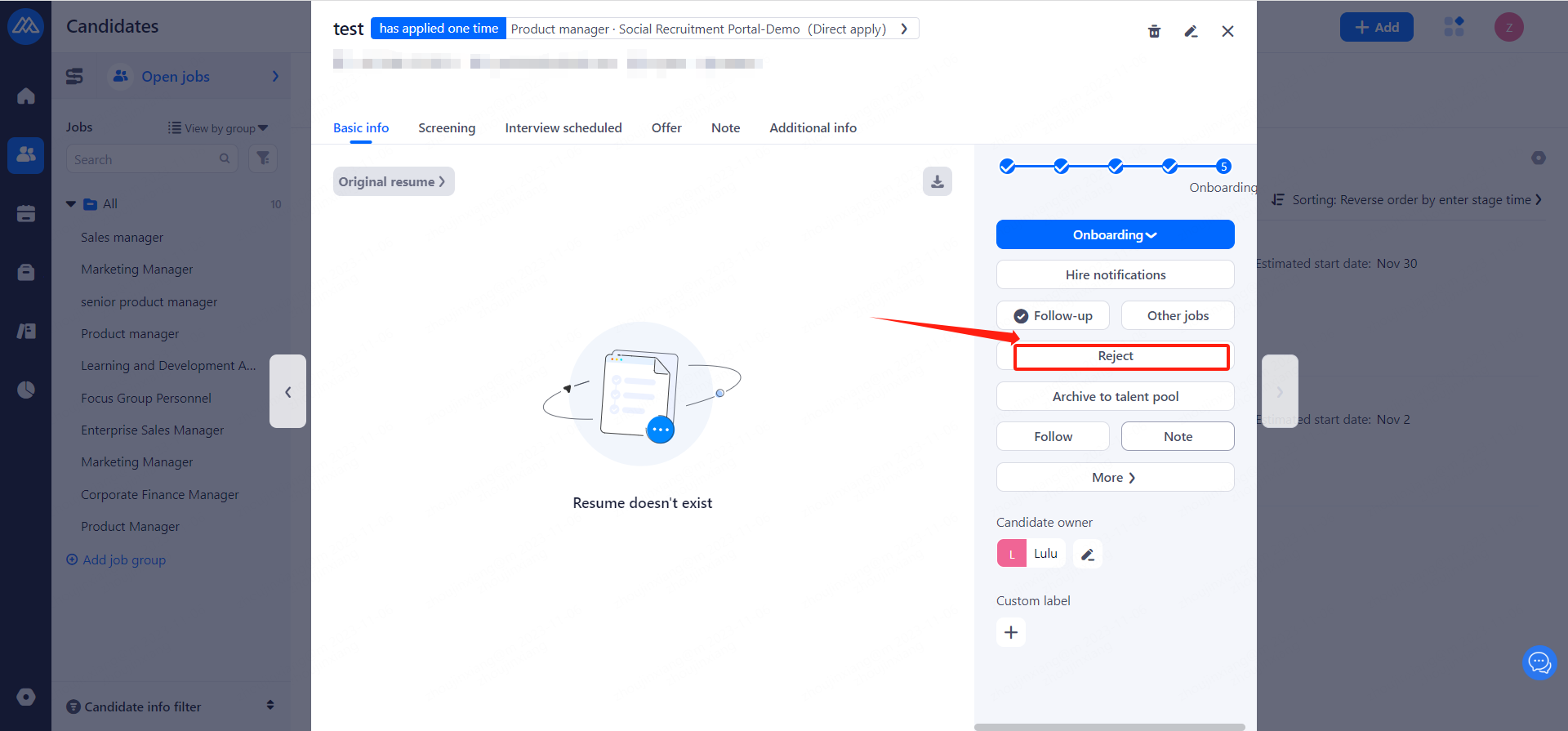Open View by group dropdown
The width and height of the screenshot is (1568, 731).
(x=218, y=128)
